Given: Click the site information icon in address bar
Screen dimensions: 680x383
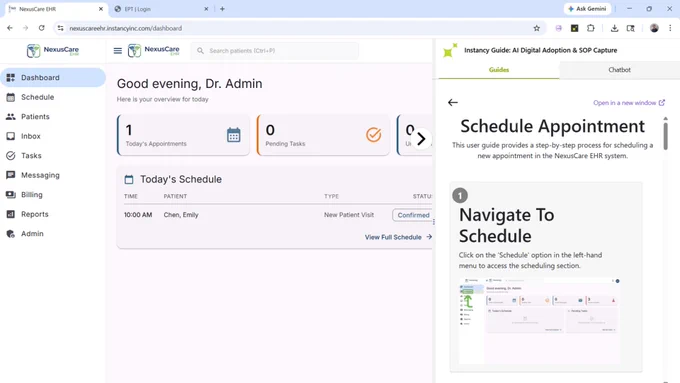Looking at the screenshot, I should coord(61,28).
